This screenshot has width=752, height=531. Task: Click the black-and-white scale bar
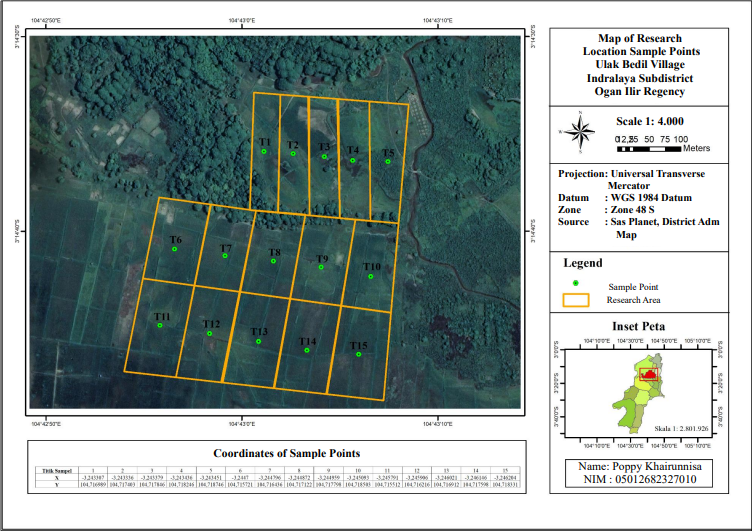point(648,148)
